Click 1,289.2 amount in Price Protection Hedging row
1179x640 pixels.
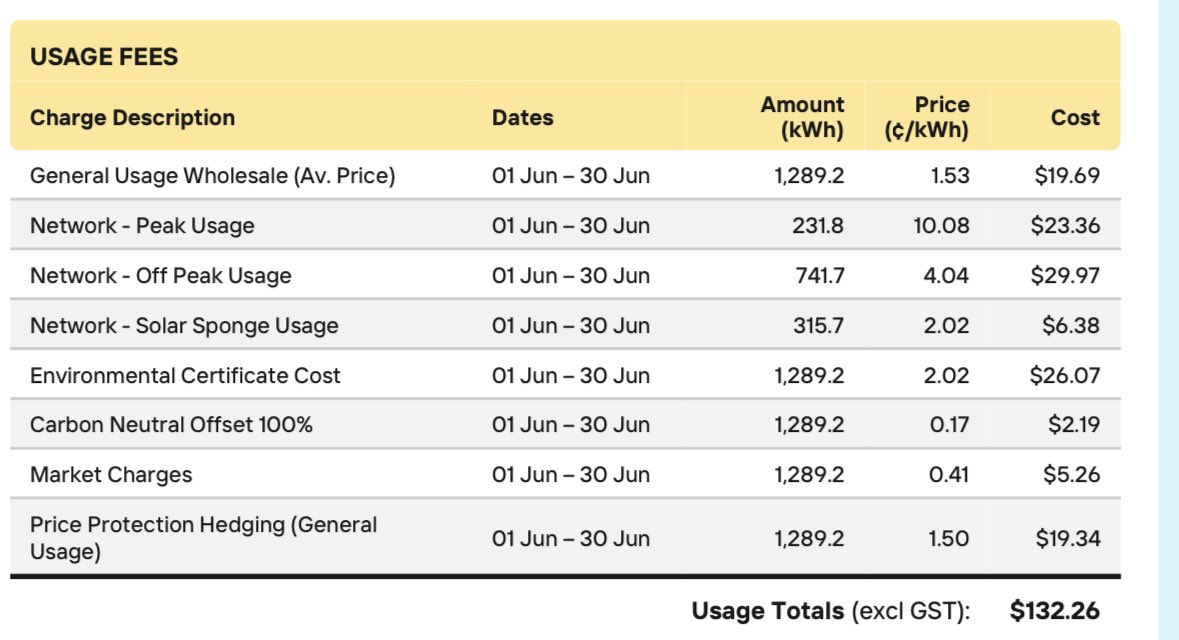pos(809,538)
